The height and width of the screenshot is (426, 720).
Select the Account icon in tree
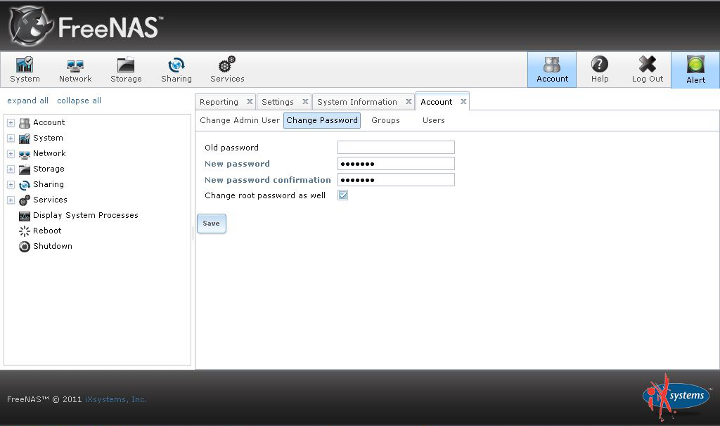(24, 123)
